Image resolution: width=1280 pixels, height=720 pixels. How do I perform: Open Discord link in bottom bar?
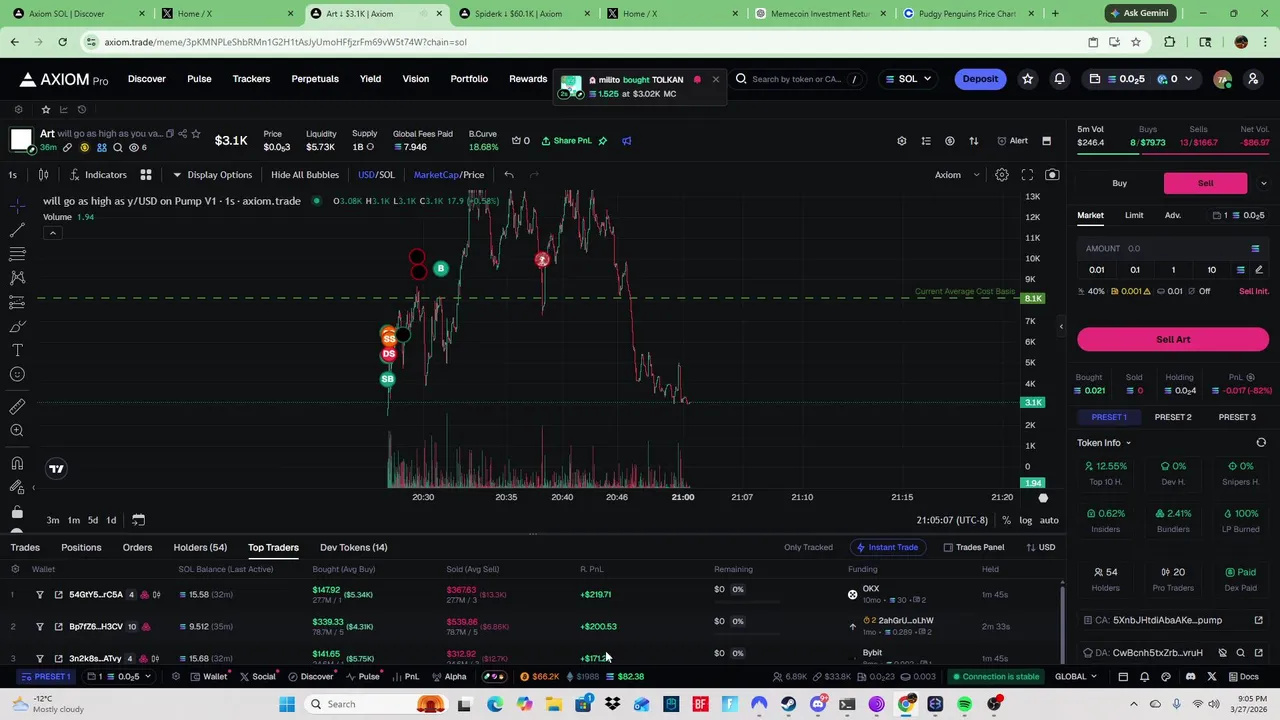(1190, 677)
